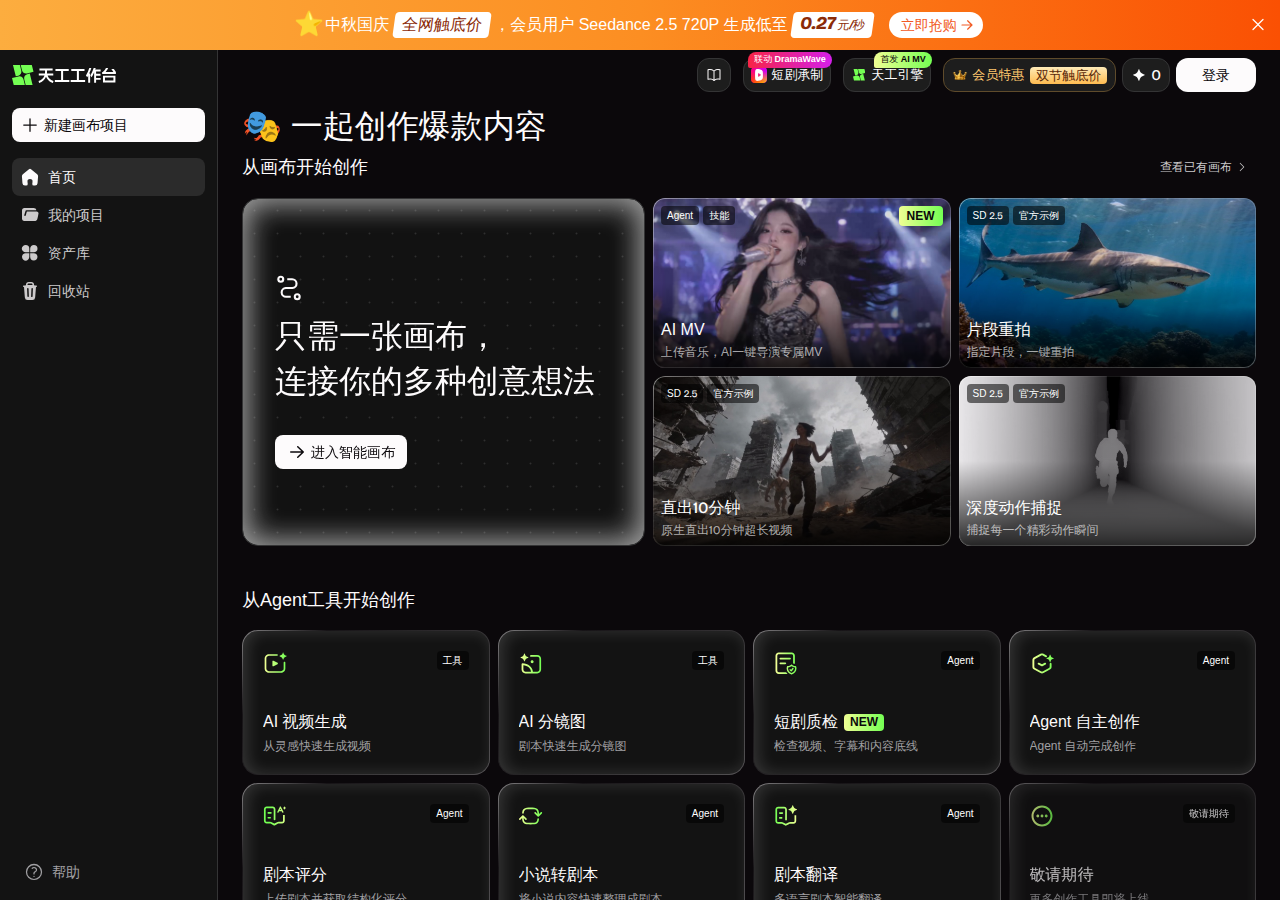Click the AI 分镜图 tool icon

click(x=530, y=663)
